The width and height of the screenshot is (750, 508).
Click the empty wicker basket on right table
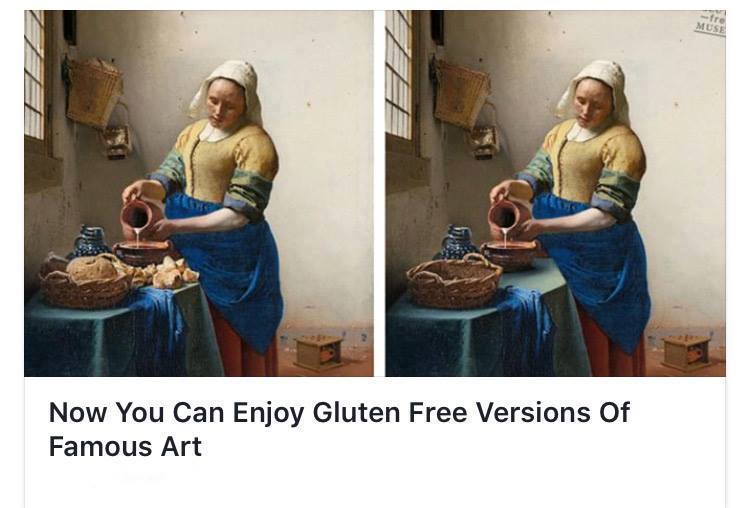(454, 282)
